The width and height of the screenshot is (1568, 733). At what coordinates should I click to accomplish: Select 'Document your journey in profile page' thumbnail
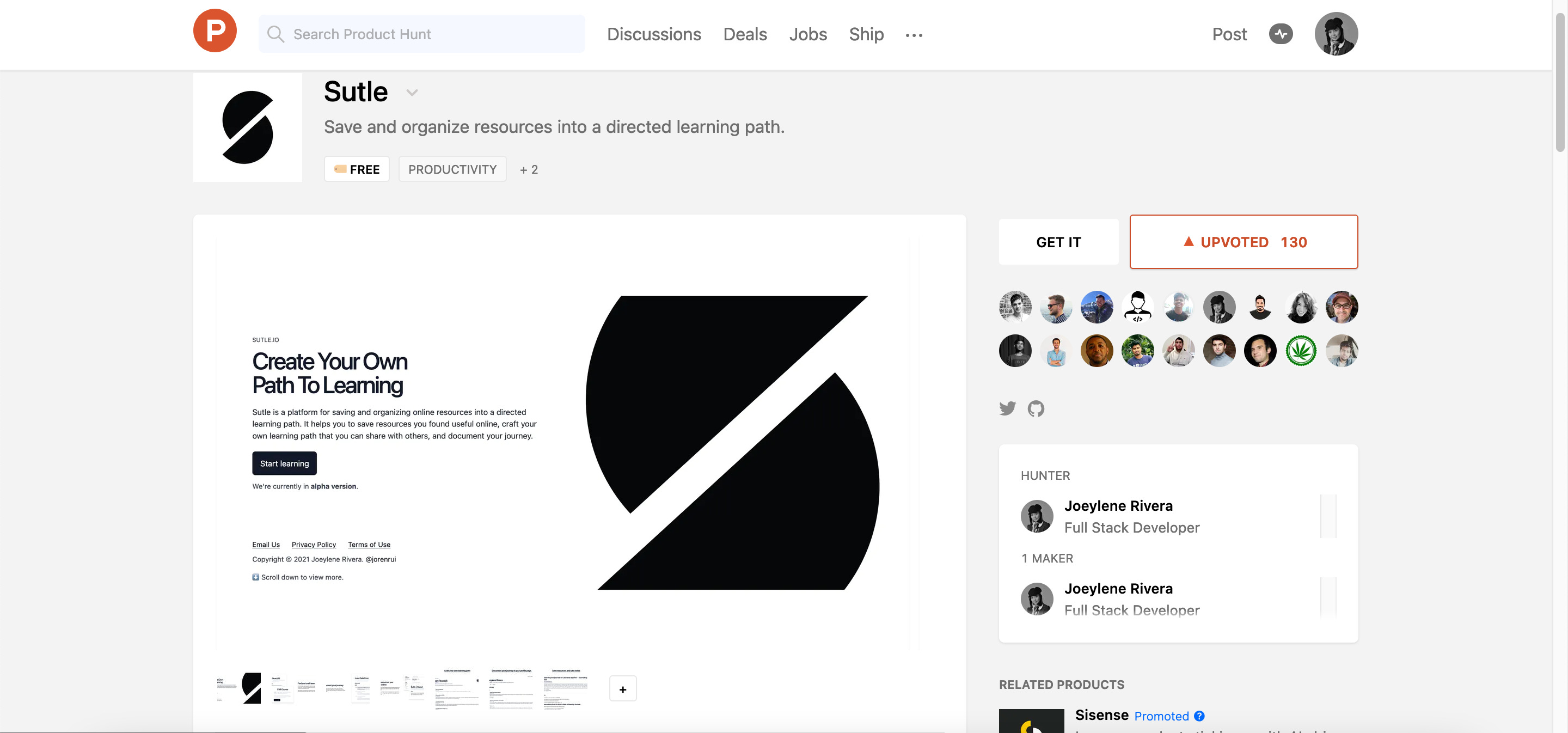pos(511,688)
